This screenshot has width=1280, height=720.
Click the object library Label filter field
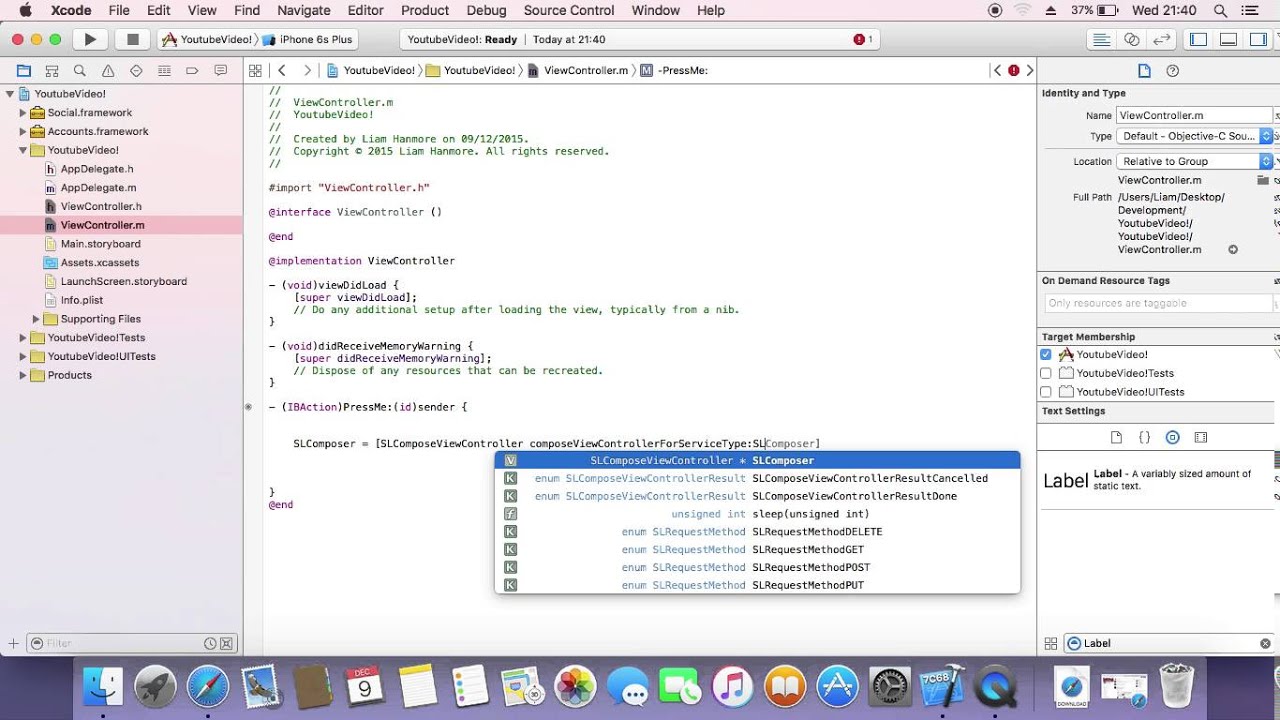(x=1169, y=644)
